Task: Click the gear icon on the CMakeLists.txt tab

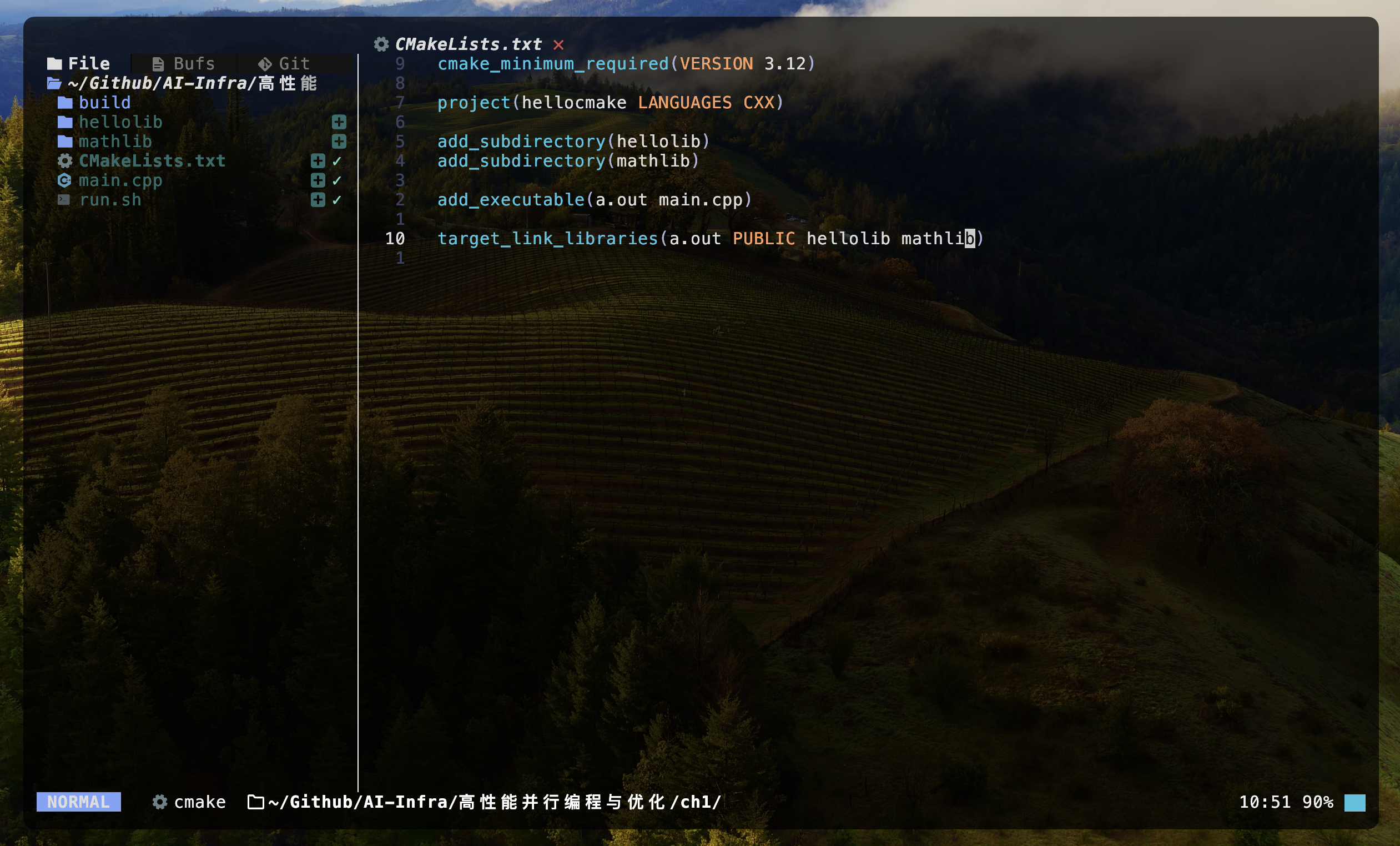Action: (x=381, y=44)
